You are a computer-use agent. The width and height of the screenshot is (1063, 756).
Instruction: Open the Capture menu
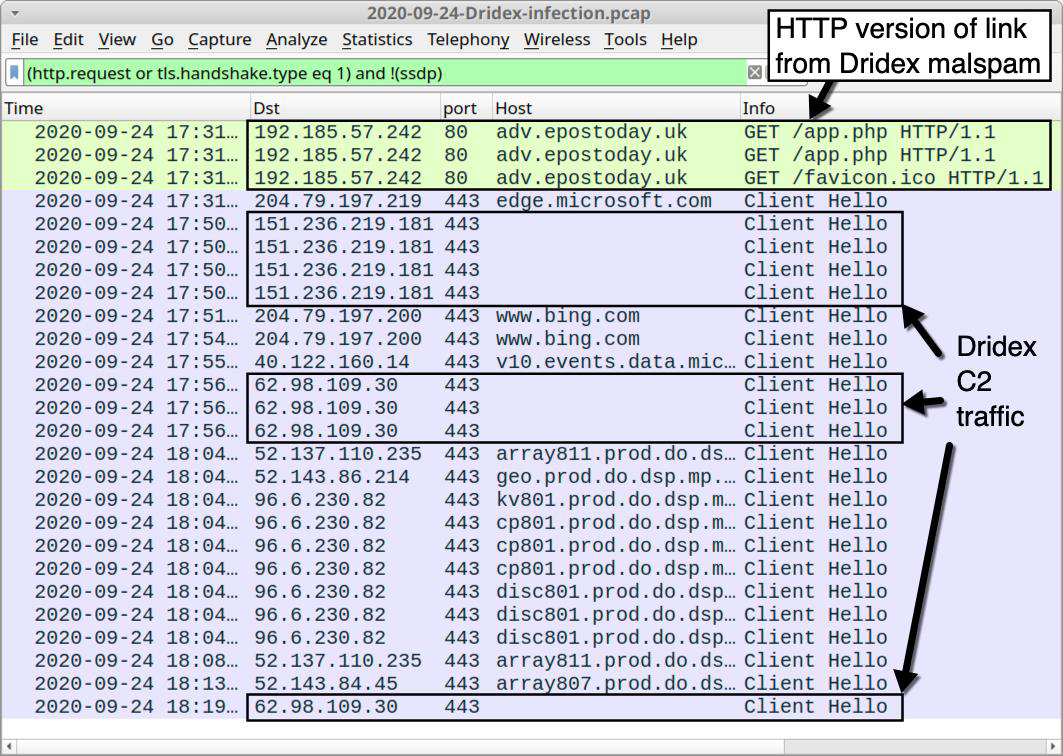219,40
